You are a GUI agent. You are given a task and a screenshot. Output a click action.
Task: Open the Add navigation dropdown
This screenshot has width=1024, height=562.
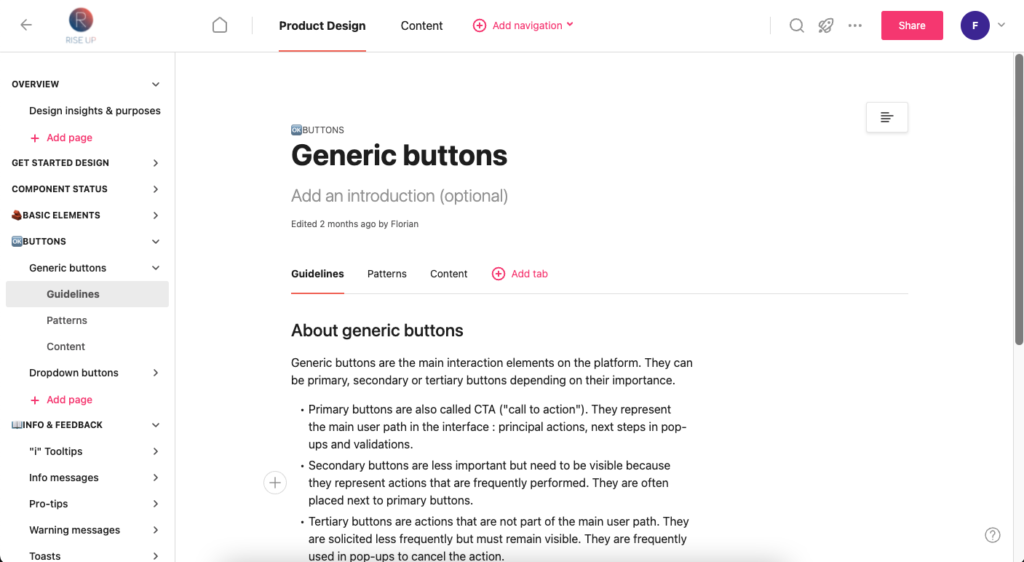click(523, 26)
